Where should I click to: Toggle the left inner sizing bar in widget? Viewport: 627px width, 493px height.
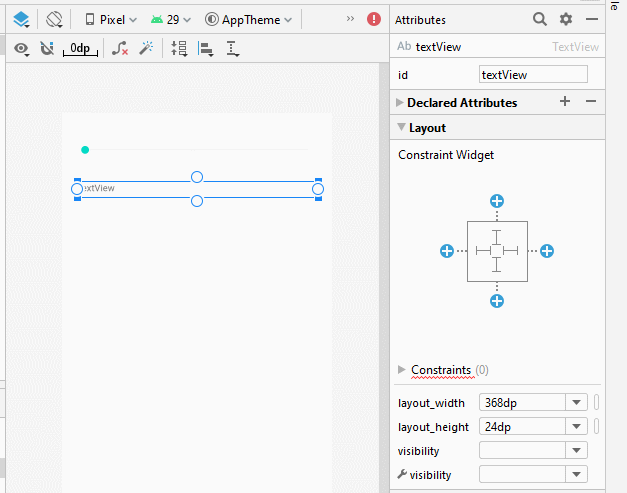pyautogui.click(x=483, y=251)
